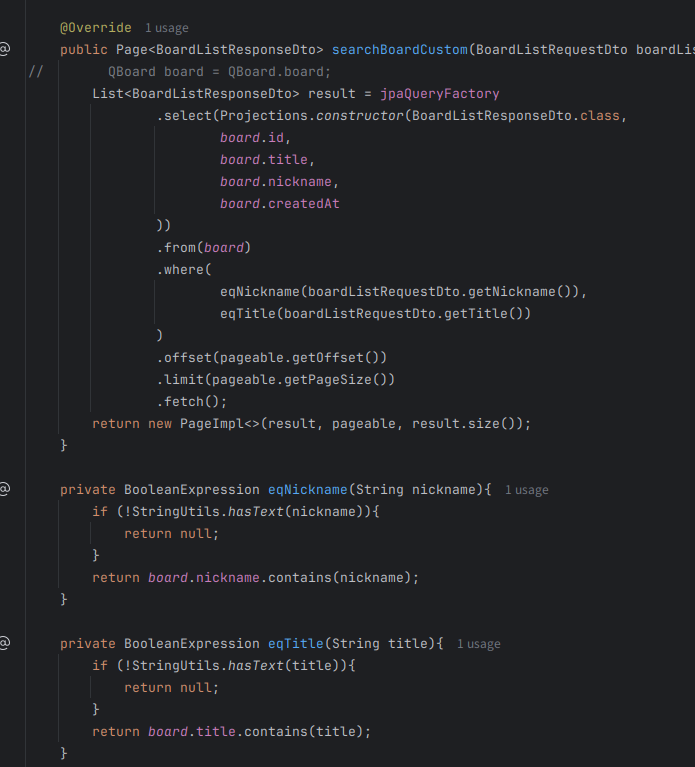Click hasText inside the eqTitle method

[x=250, y=666]
